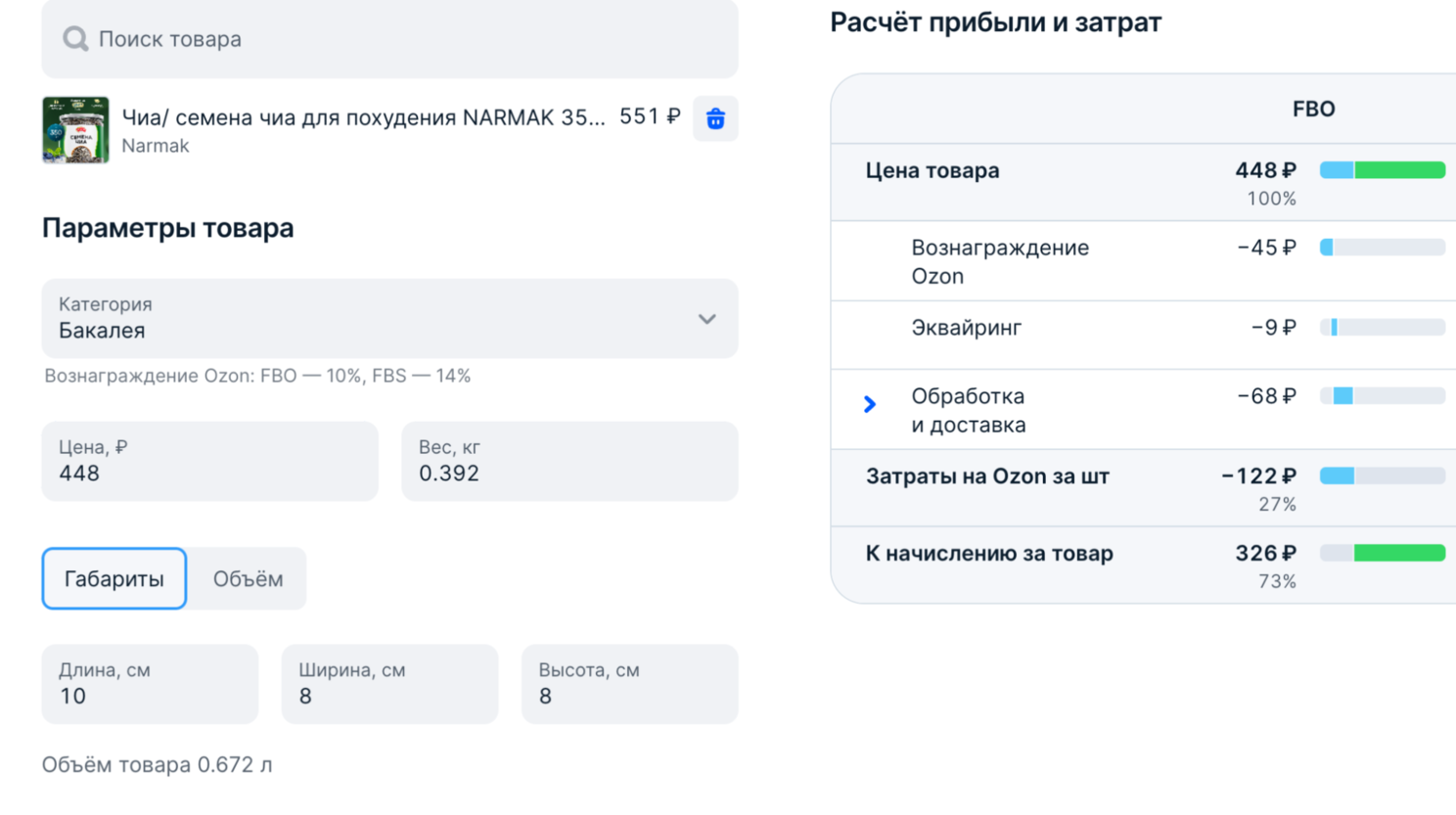Expand the Обработка и доставка row
The height and width of the screenshot is (815, 1456).
(870, 404)
